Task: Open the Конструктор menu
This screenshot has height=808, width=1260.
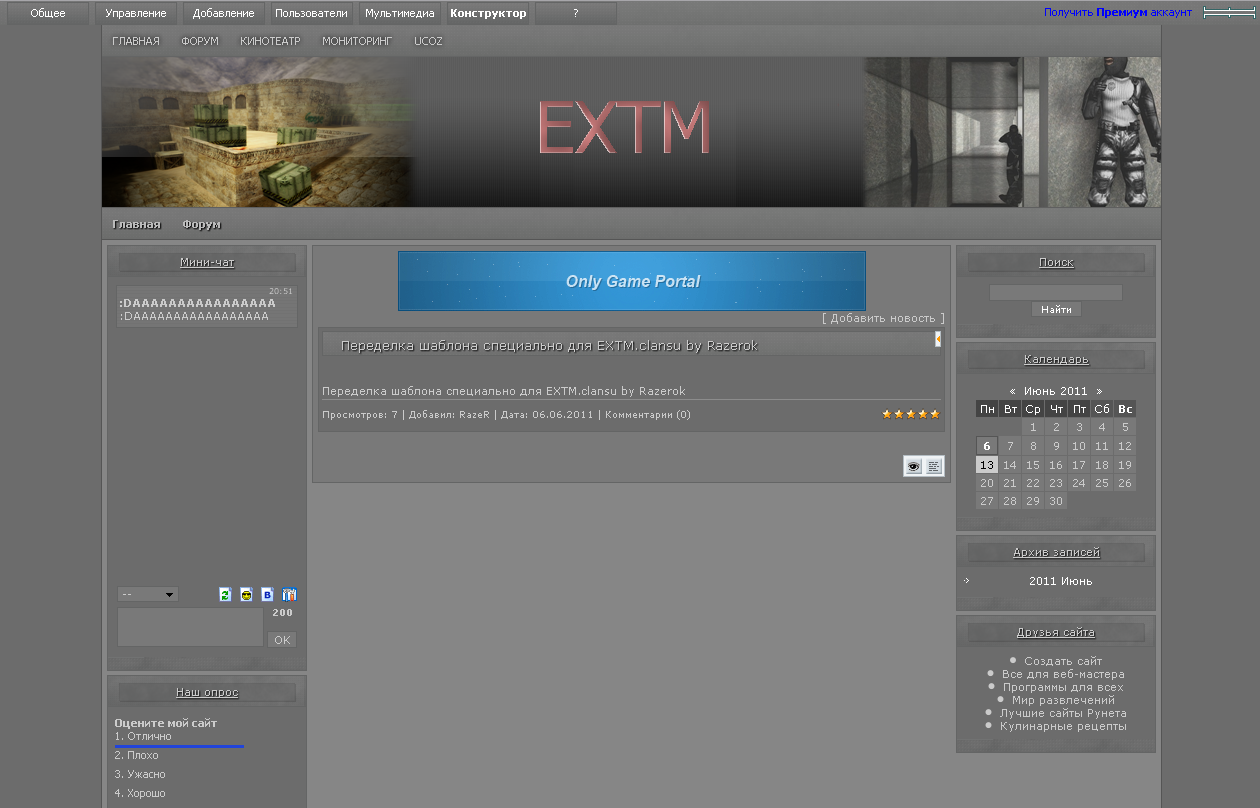Action: [x=488, y=13]
